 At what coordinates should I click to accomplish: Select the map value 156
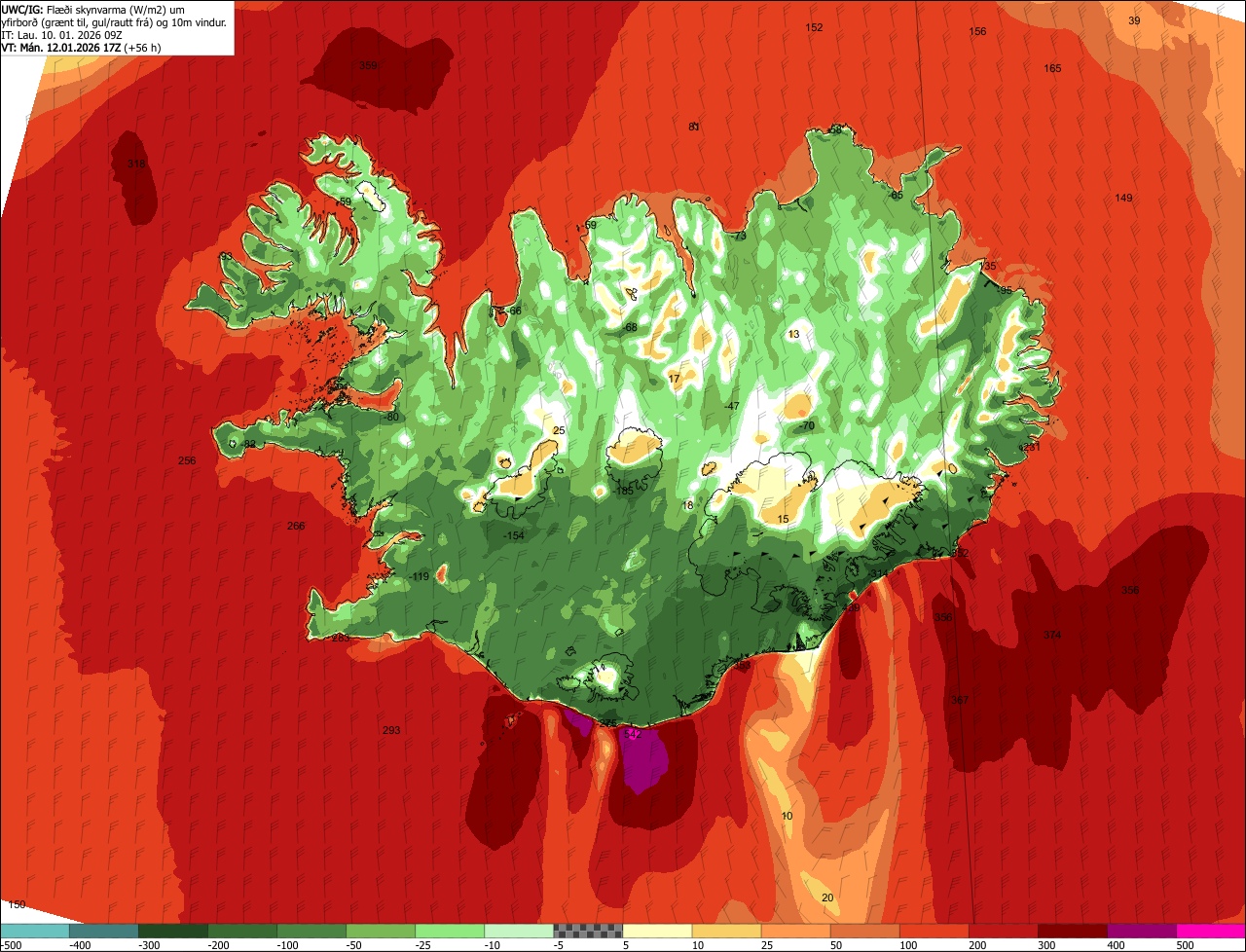pyautogui.click(x=977, y=32)
